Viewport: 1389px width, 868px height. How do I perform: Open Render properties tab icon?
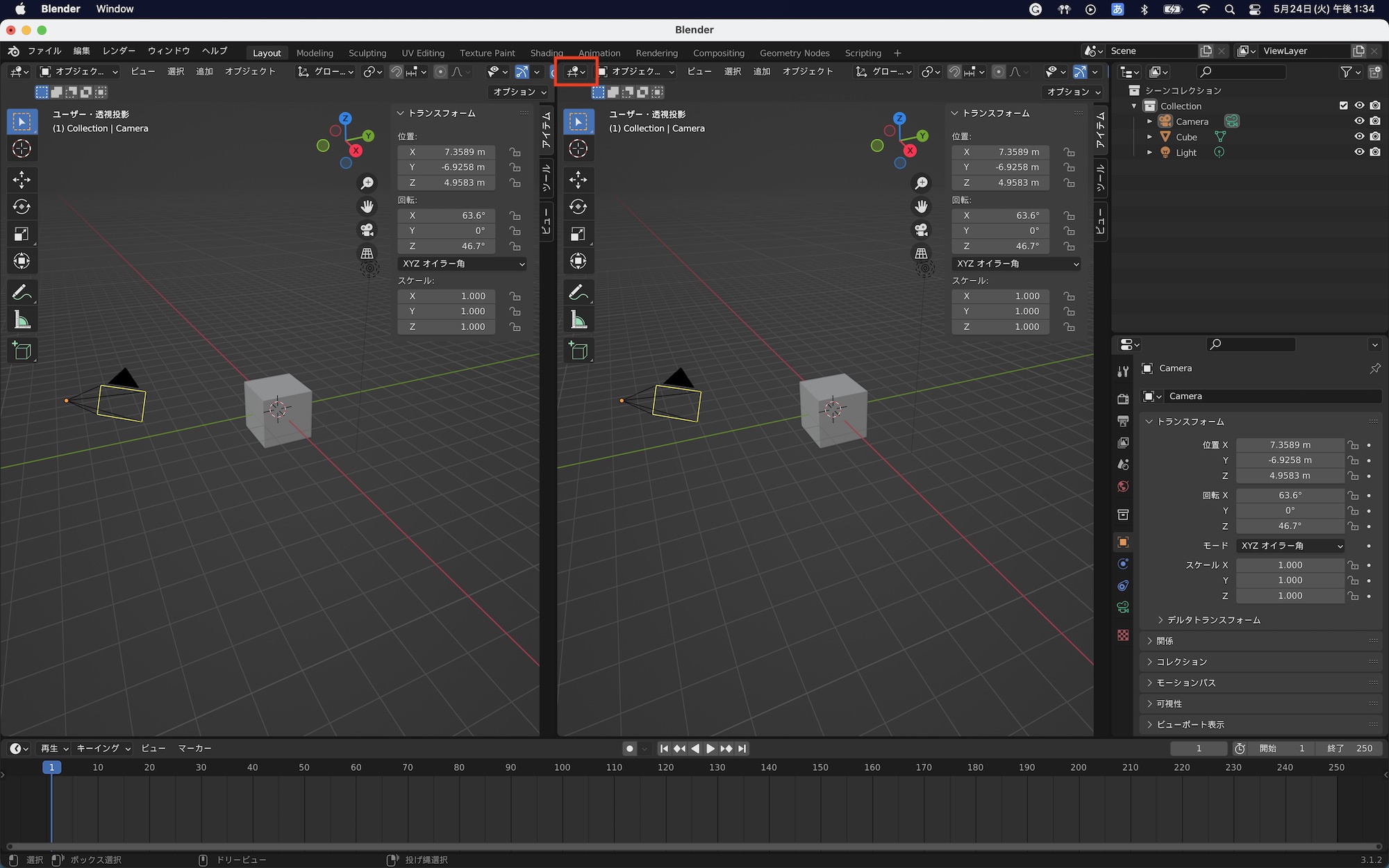[1123, 399]
